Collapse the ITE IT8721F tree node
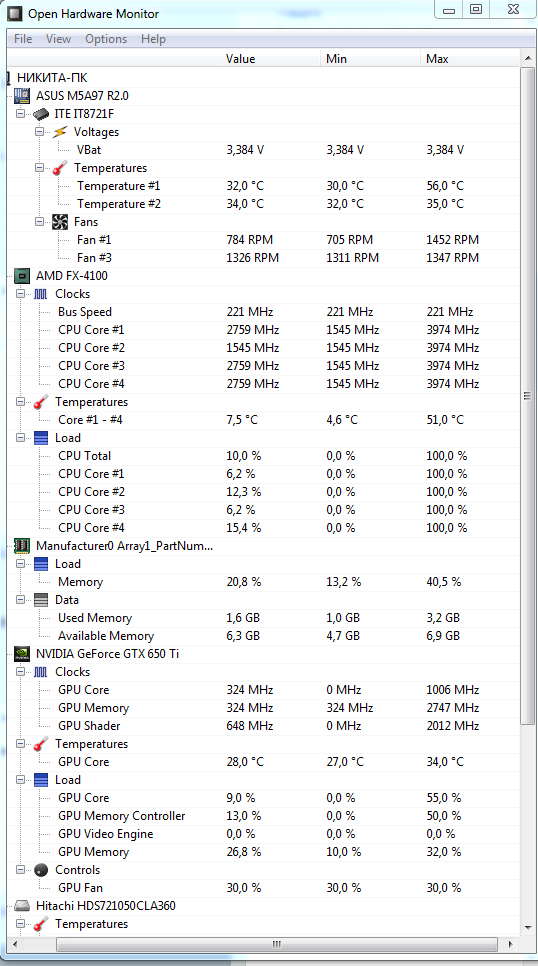 tap(21, 114)
